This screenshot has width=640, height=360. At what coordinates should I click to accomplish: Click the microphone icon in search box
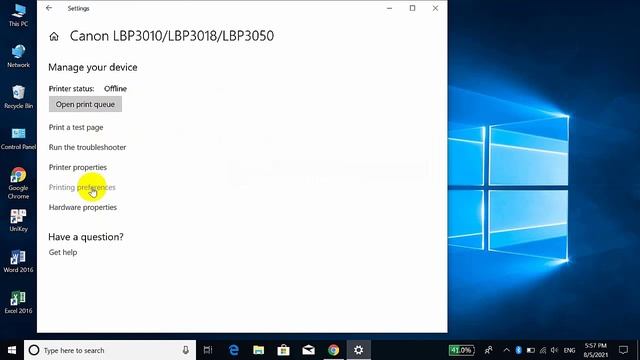[186, 350]
